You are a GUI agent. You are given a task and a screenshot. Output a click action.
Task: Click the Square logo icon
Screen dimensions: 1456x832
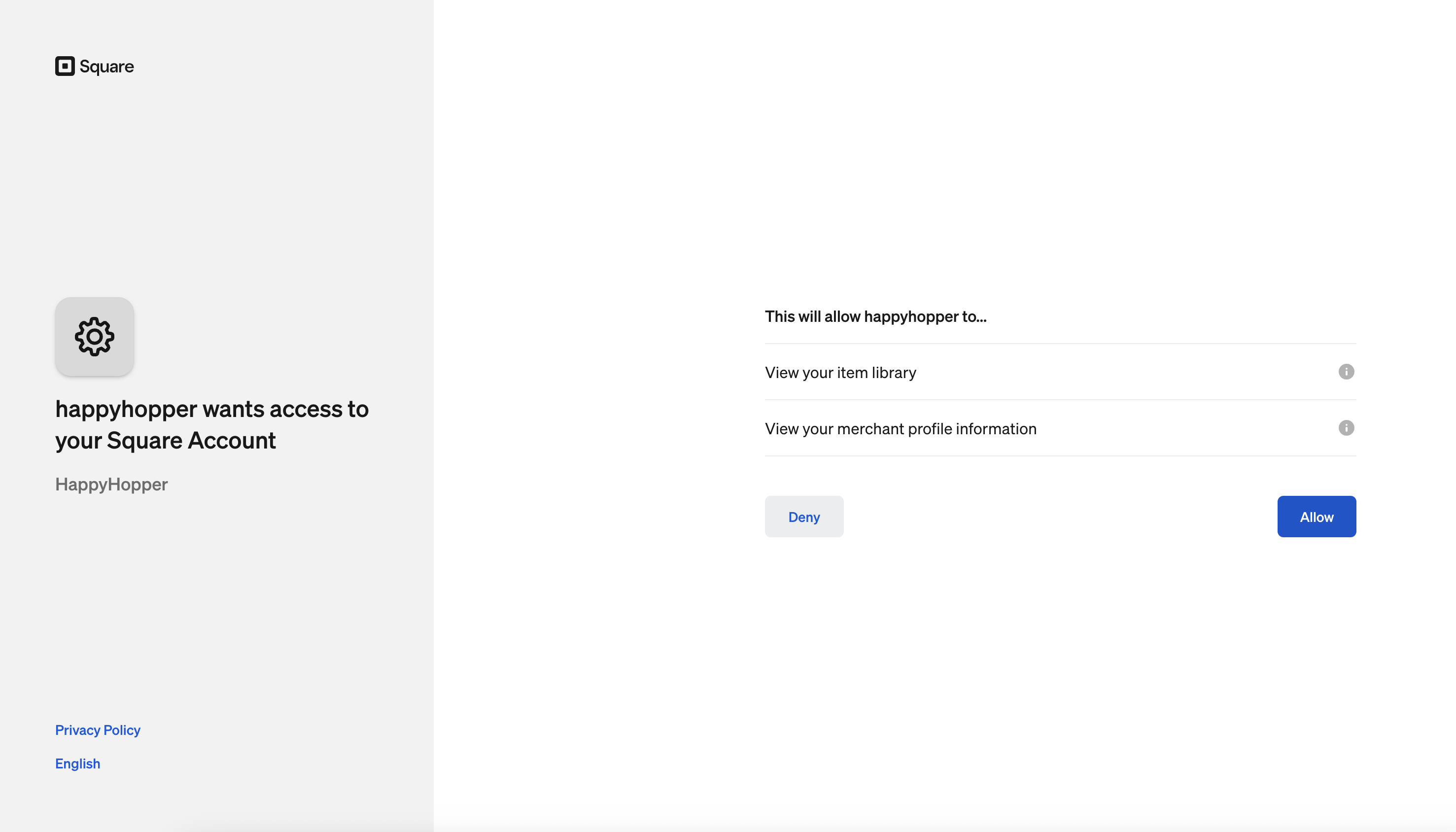pyautogui.click(x=65, y=66)
